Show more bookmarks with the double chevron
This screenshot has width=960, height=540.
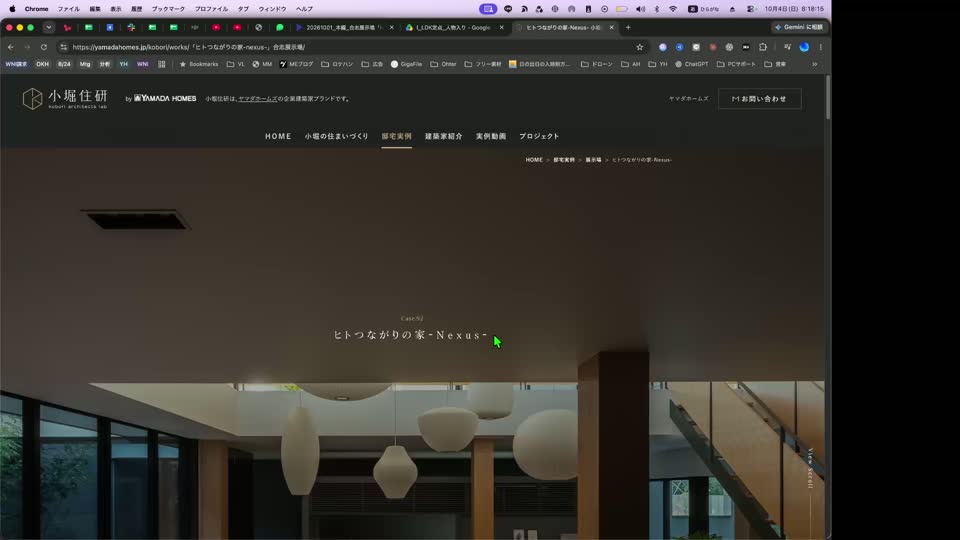(x=814, y=64)
